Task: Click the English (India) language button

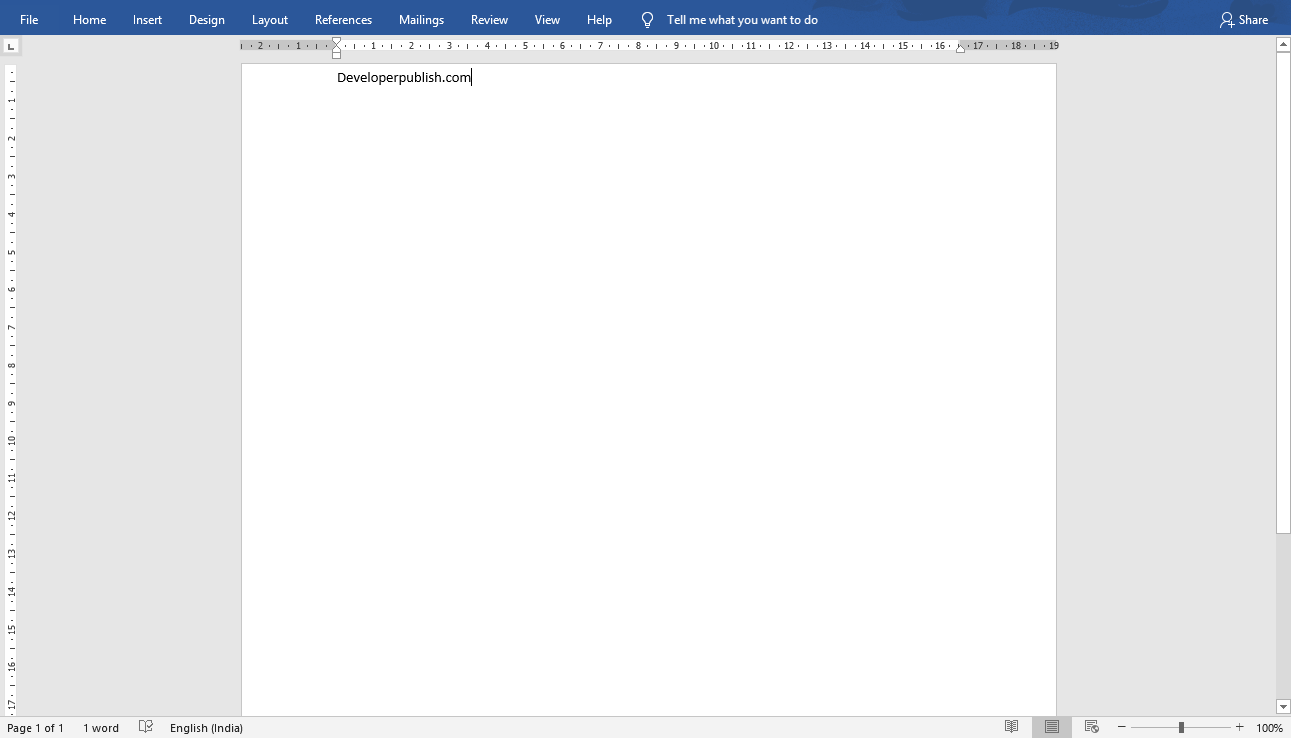Action: coord(206,727)
